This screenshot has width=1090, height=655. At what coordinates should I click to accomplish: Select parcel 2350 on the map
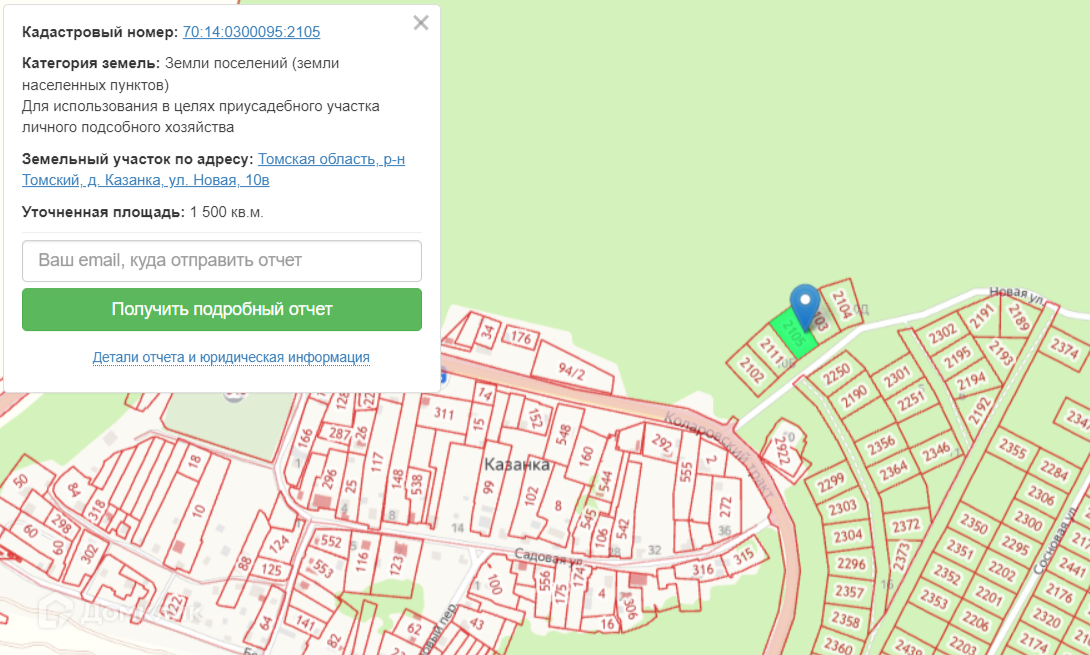click(x=973, y=523)
